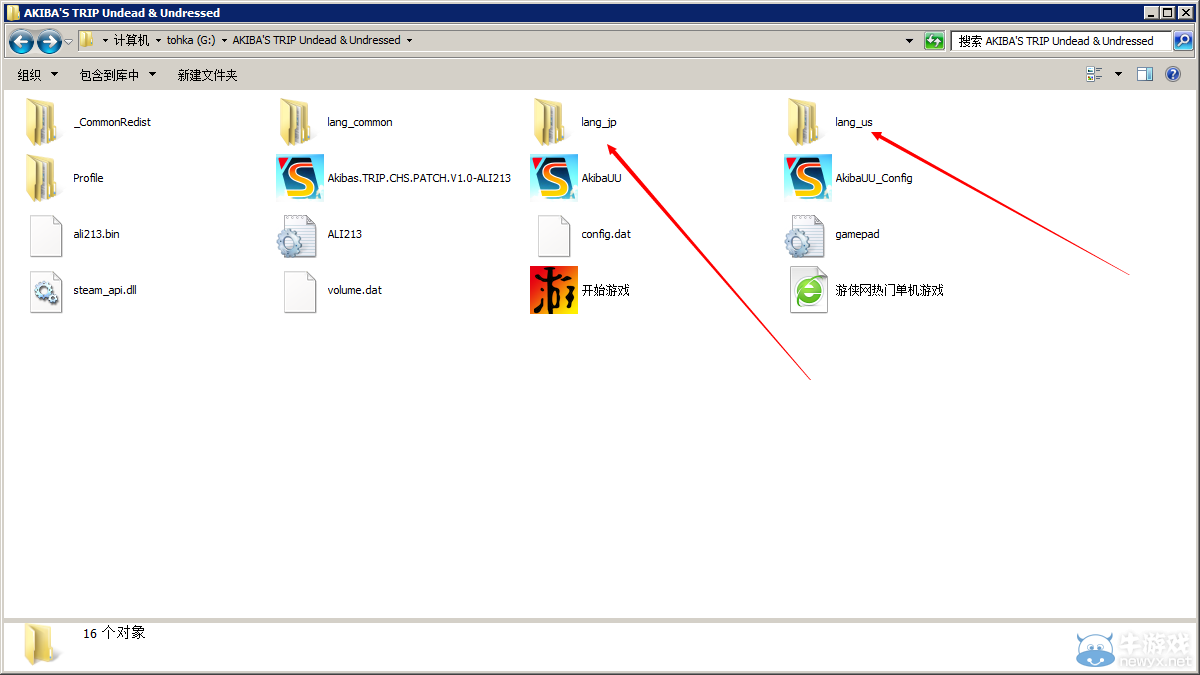Screen dimensions: 1200x675
Task: Open the 组织 menu
Action: click(x=38, y=75)
